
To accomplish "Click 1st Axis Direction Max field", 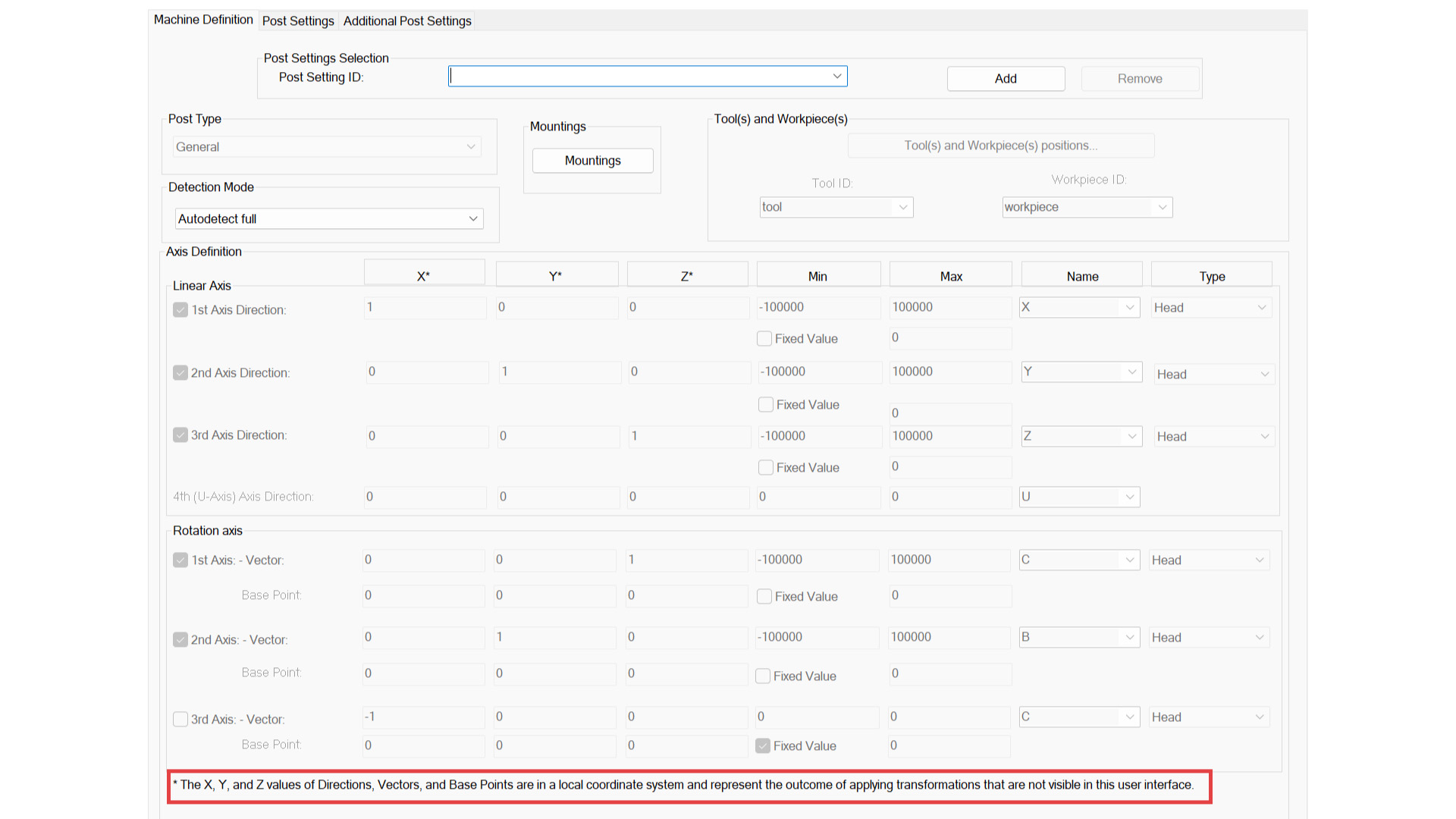I will tap(950, 307).
